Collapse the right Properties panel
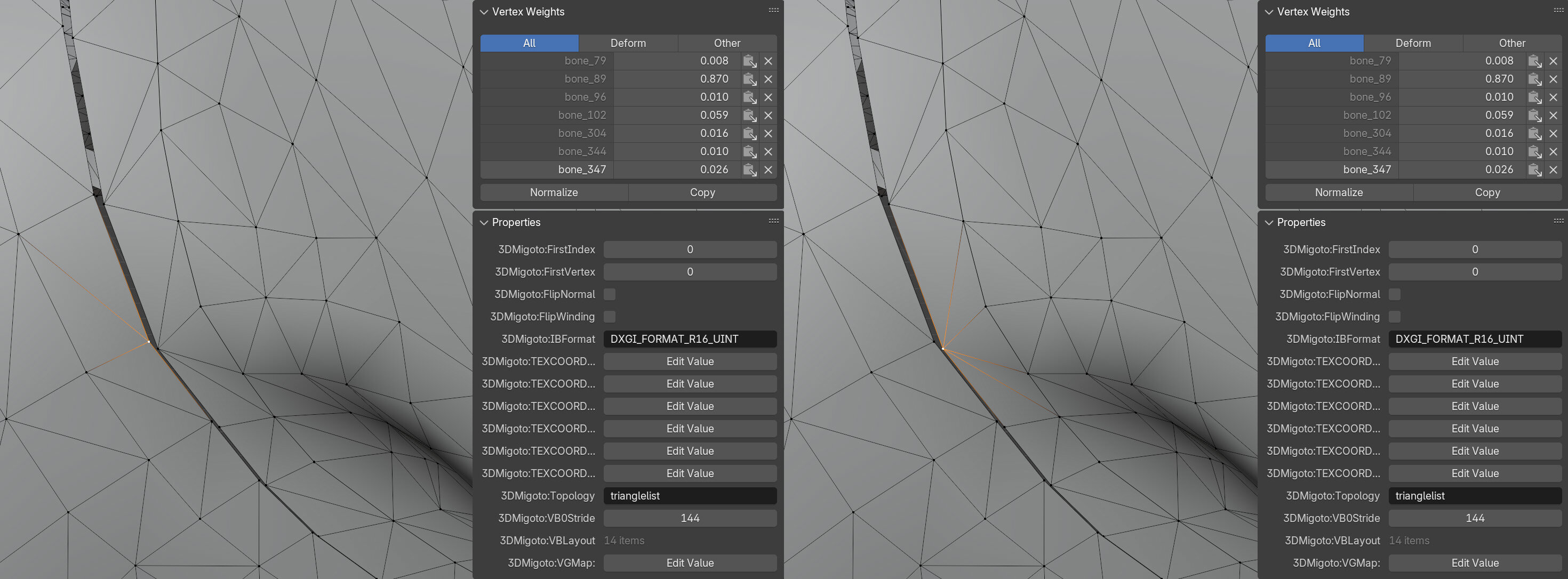This screenshot has width=1568, height=579. pos(1269,223)
